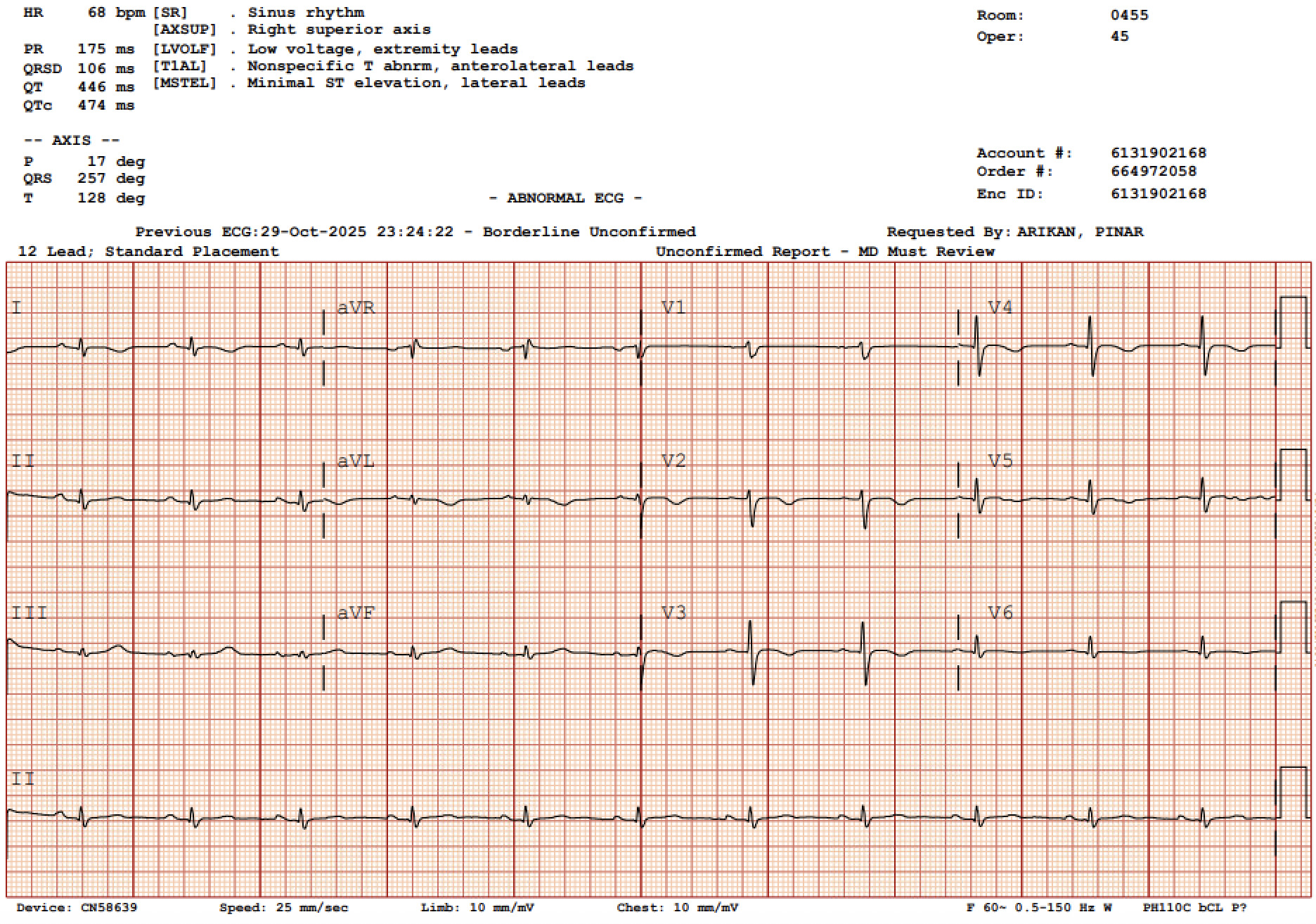The width and height of the screenshot is (1316, 924).
Task: Select the Oper value '45'
Action: pos(1120,37)
